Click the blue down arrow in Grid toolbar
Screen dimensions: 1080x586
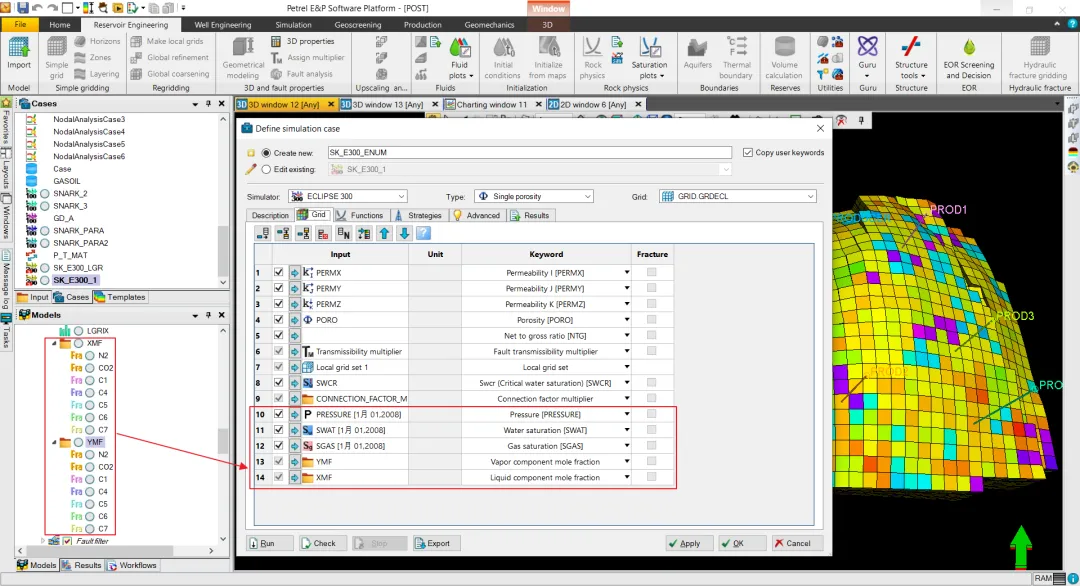404,233
